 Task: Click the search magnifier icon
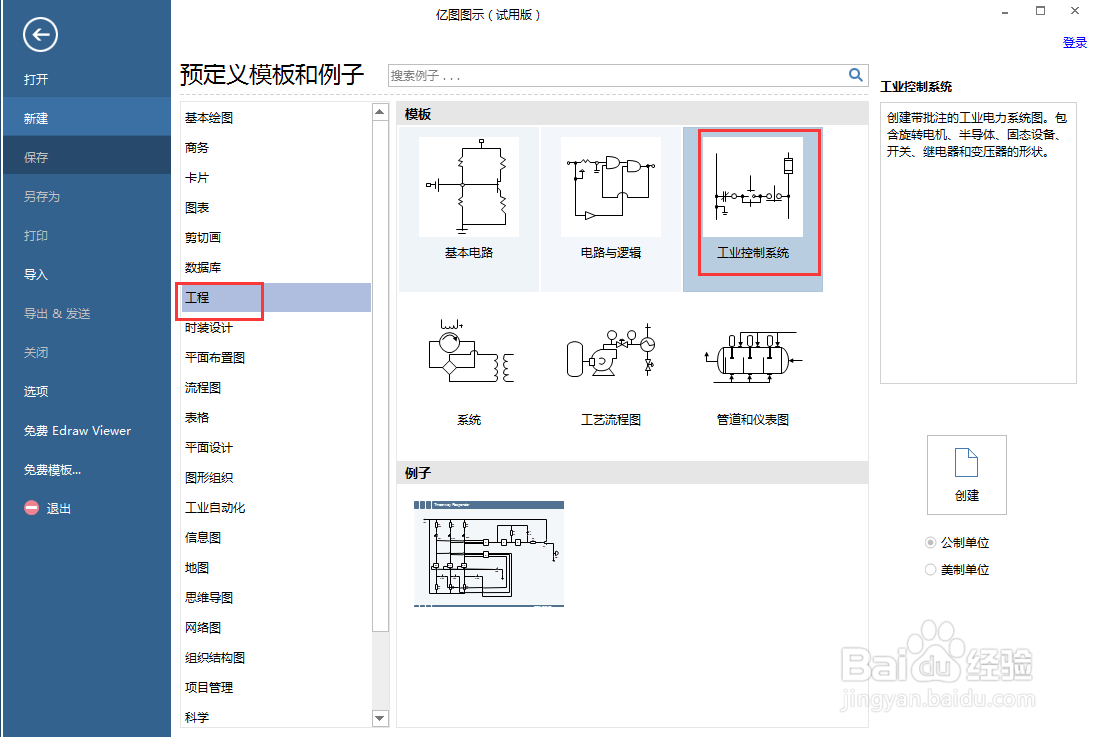pyautogui.click(x=856, y=75)
